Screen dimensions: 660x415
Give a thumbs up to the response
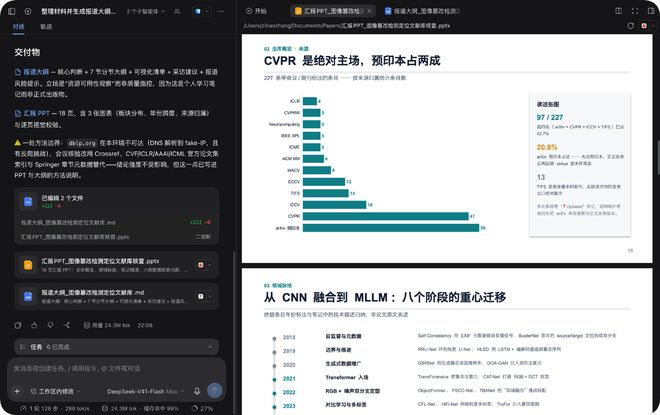(x=34, y=325)
